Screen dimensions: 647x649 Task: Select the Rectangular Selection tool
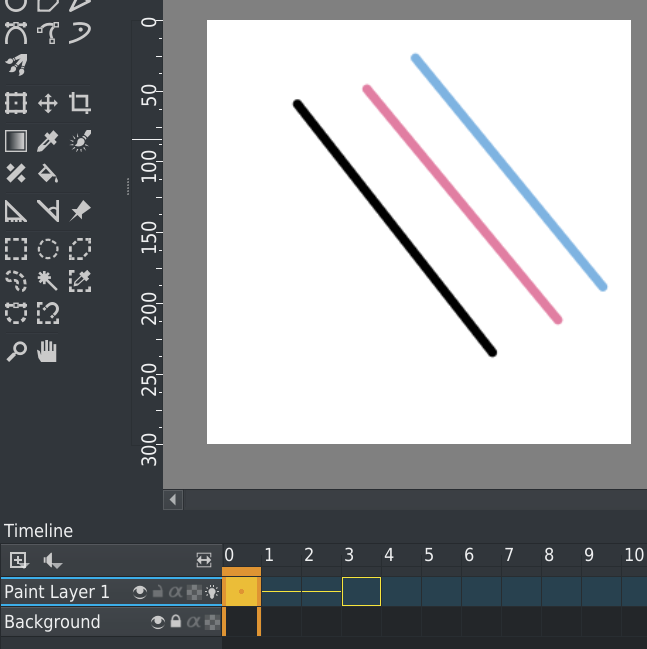(x=16, y=249)
